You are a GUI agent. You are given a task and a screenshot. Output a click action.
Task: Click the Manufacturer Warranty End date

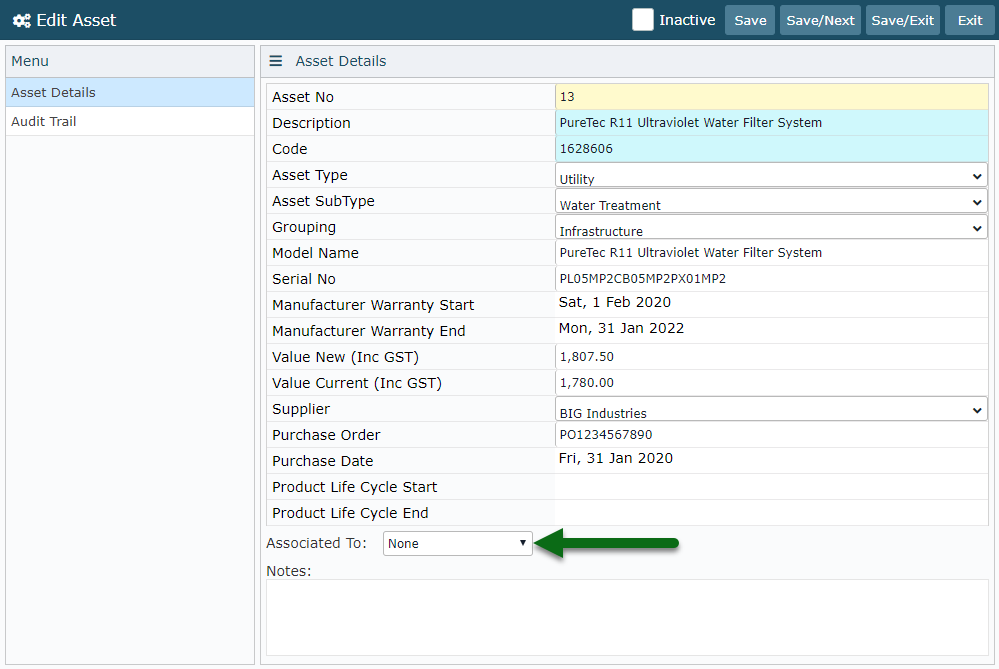621,329
